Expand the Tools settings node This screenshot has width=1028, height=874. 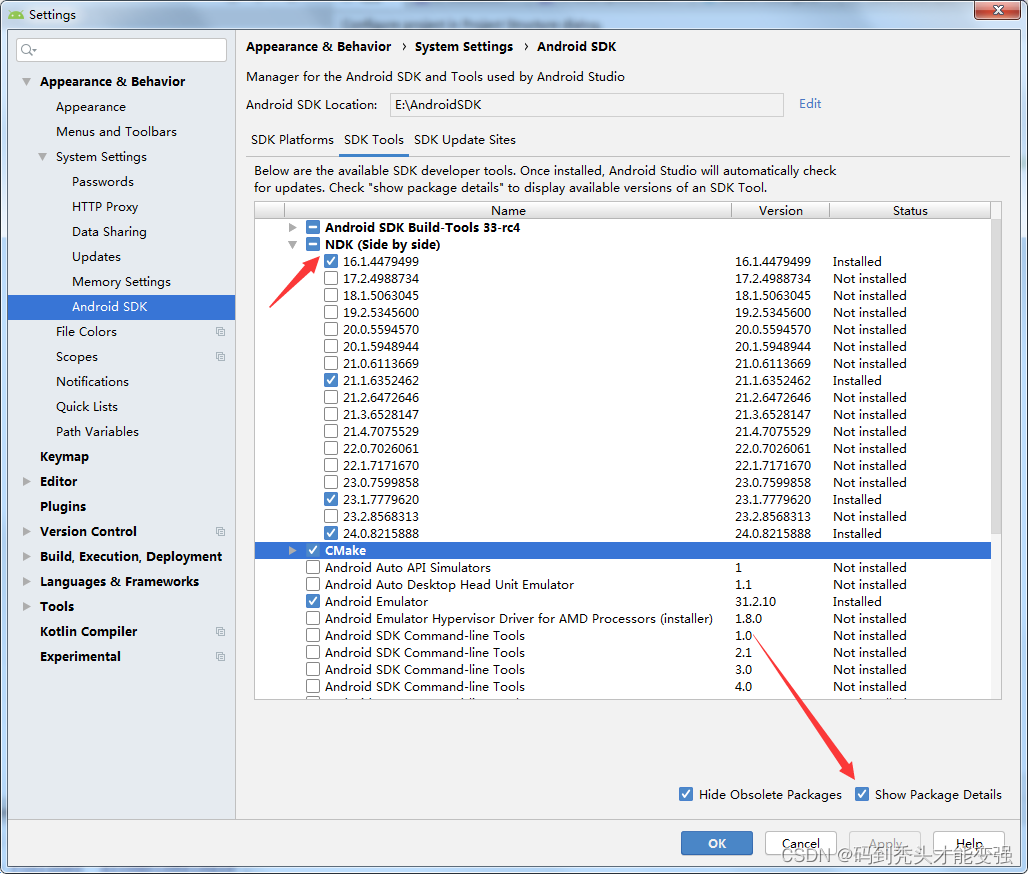coord(26,606)
